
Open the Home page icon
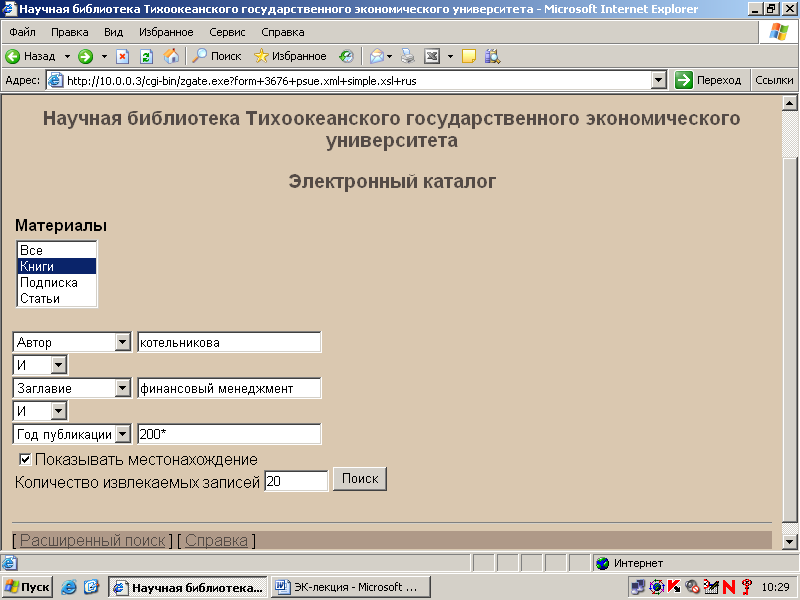[171, 56]
